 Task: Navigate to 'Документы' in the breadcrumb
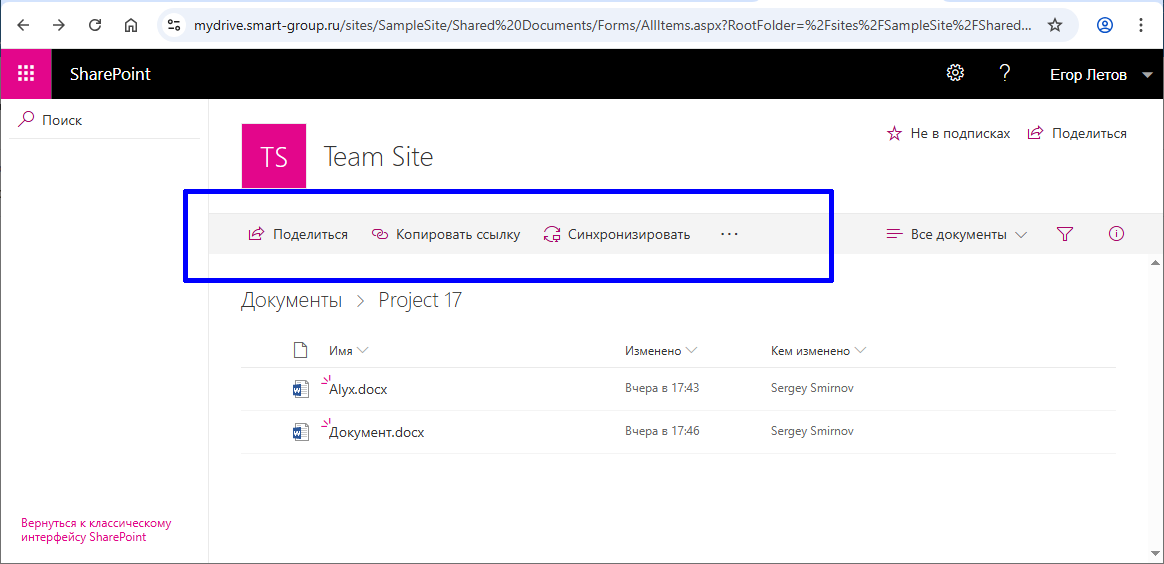point(291,300)
